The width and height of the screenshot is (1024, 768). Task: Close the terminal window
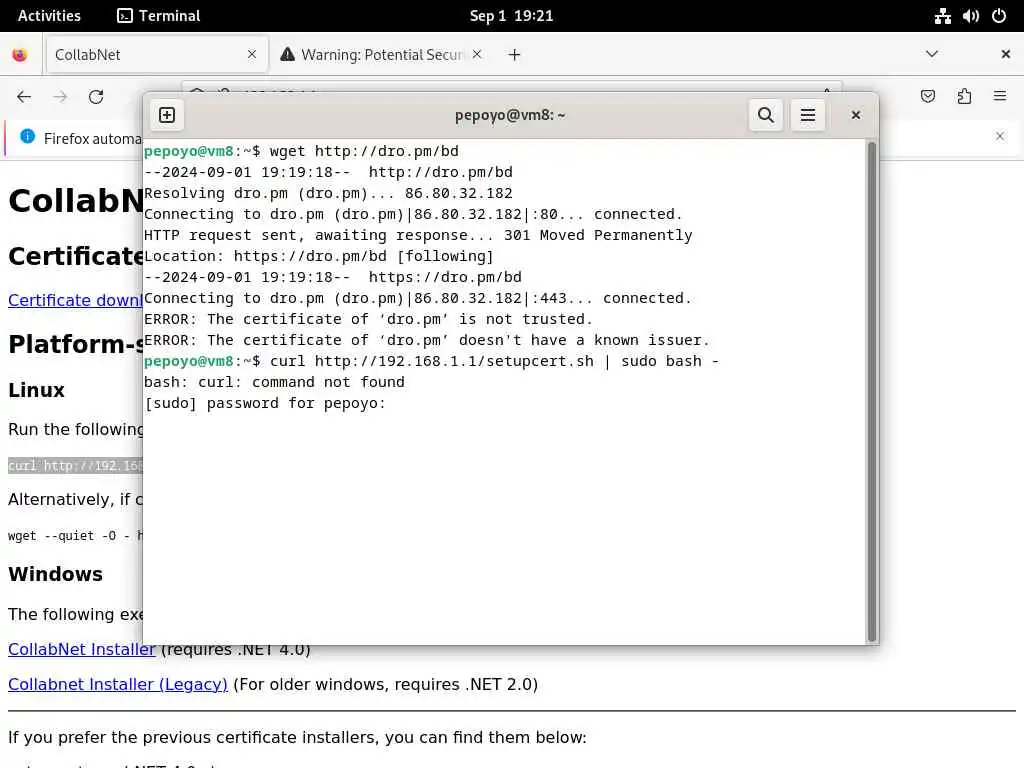(x=856, y=115)
